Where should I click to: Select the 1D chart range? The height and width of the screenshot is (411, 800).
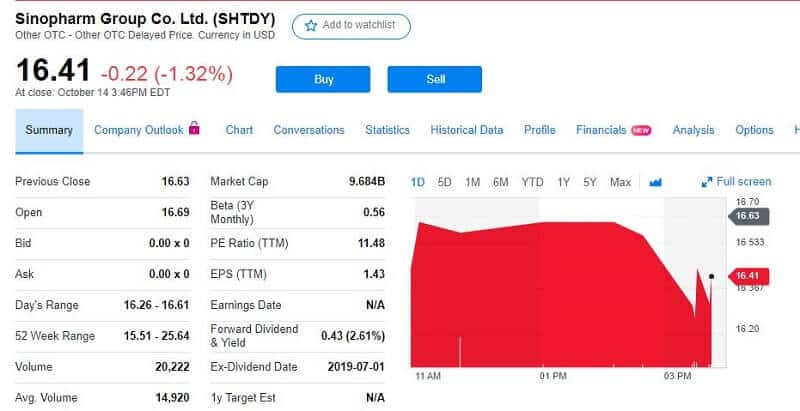tap(418, 182)
